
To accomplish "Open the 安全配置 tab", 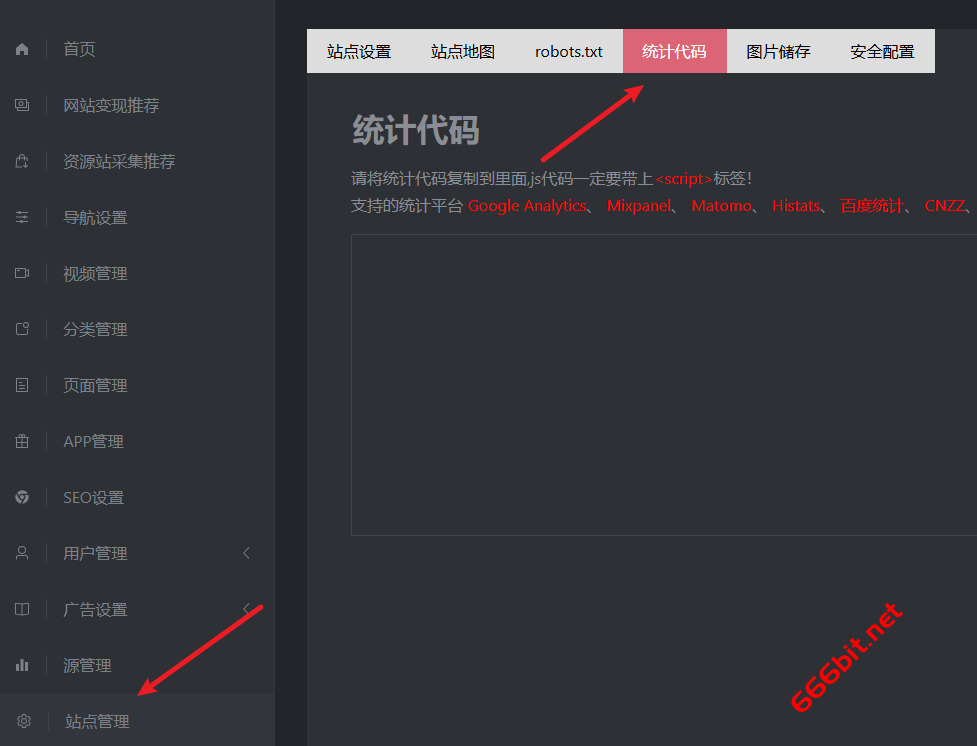I will coord(882,51).
